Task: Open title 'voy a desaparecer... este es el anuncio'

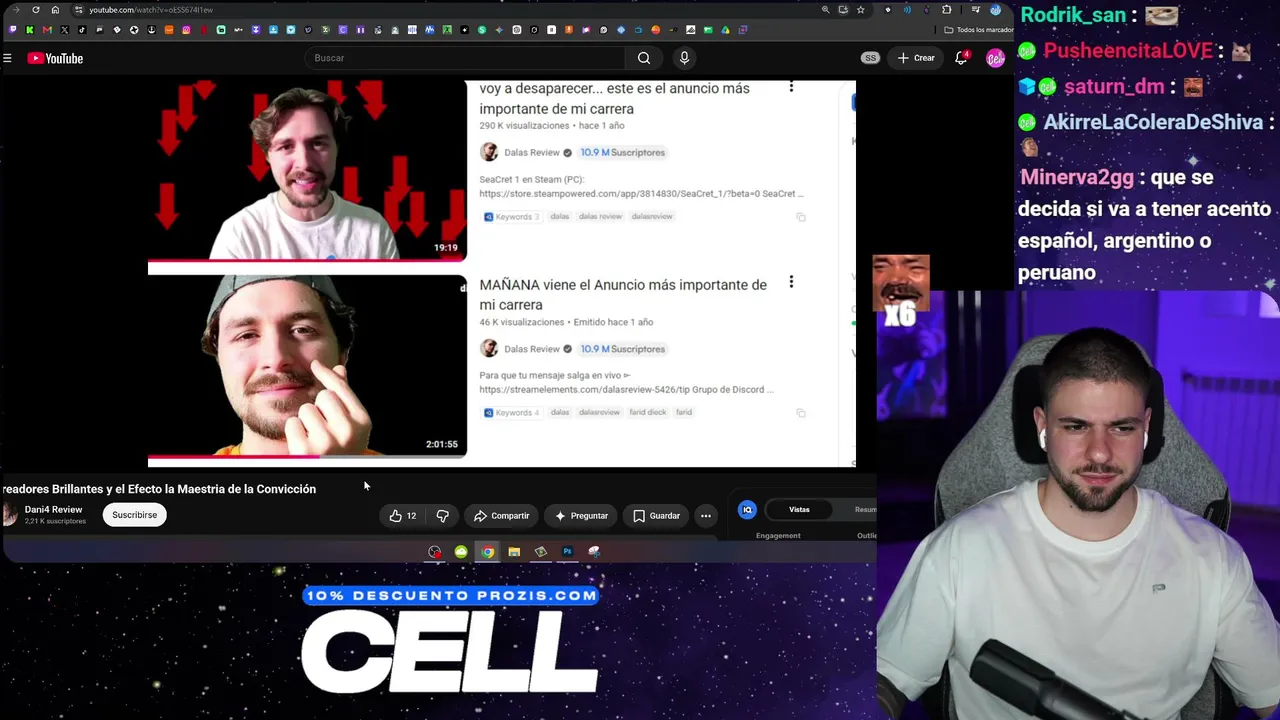Action: click(x=614, y=98)
